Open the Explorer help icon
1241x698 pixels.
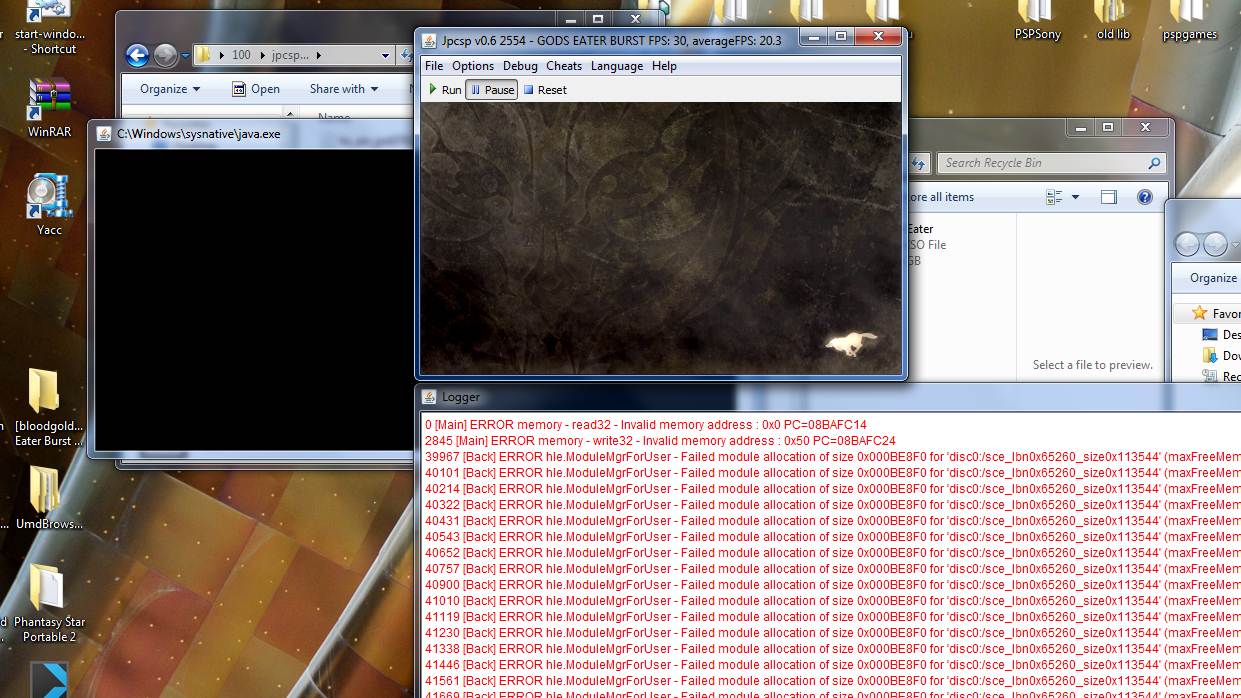(x=1145, y=197)
